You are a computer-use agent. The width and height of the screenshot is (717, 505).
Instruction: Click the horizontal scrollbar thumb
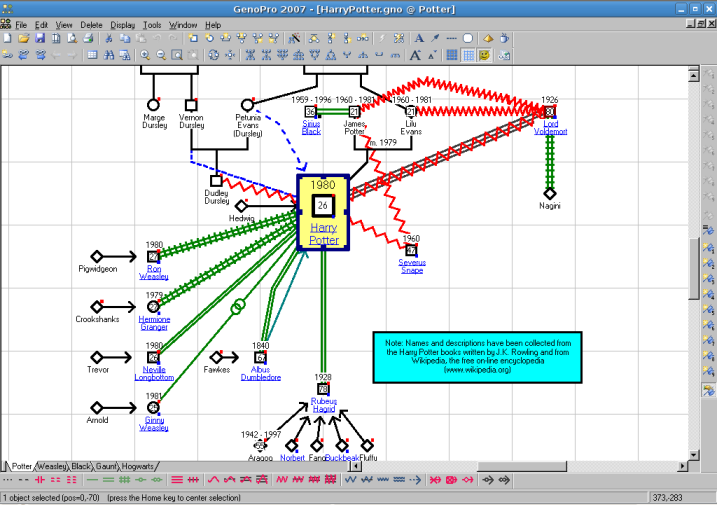pyautogui.click(x=522, y=466)
